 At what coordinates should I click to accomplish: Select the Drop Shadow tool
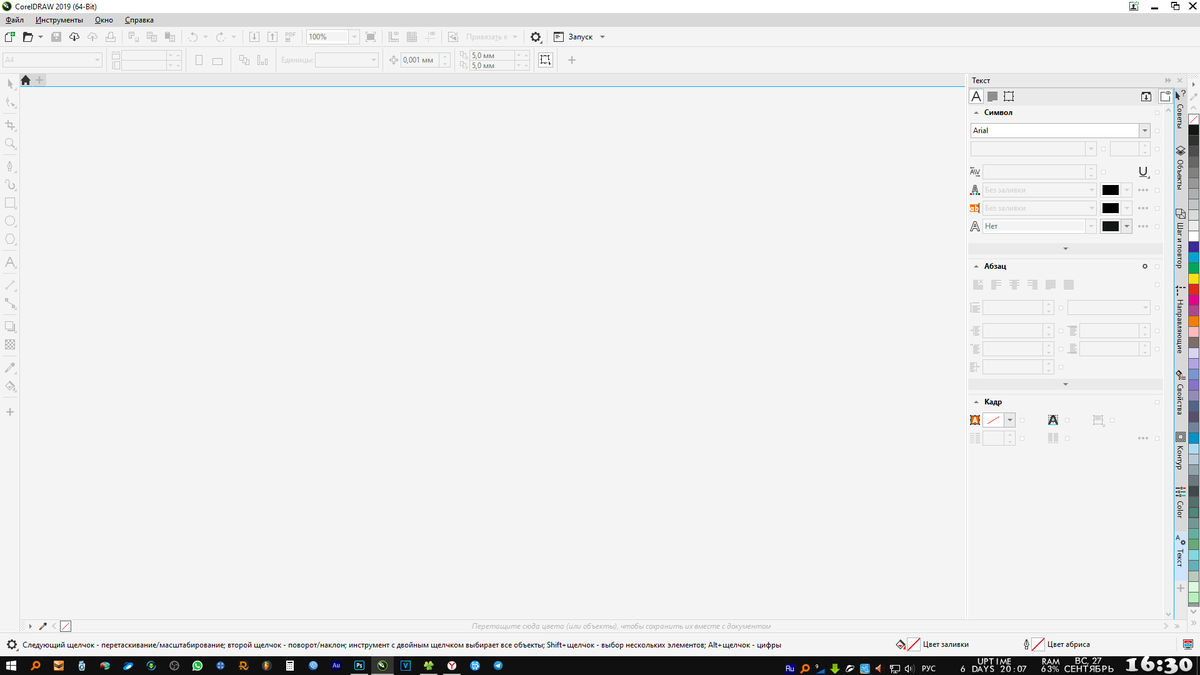point(10,326)
